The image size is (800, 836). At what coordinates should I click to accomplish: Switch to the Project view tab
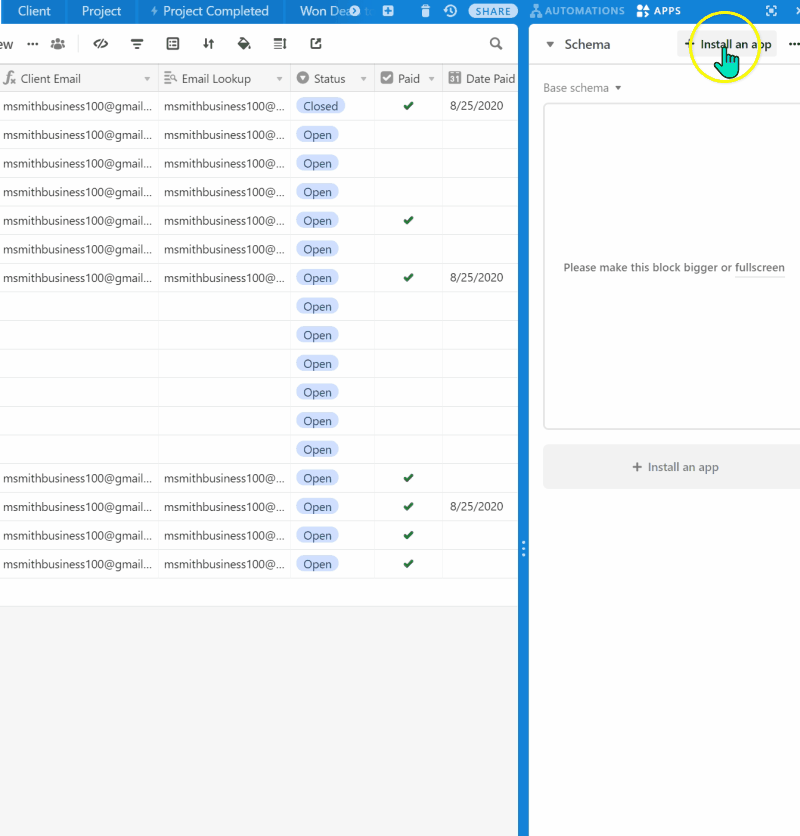pyautogui.click(x=100, y=11)
